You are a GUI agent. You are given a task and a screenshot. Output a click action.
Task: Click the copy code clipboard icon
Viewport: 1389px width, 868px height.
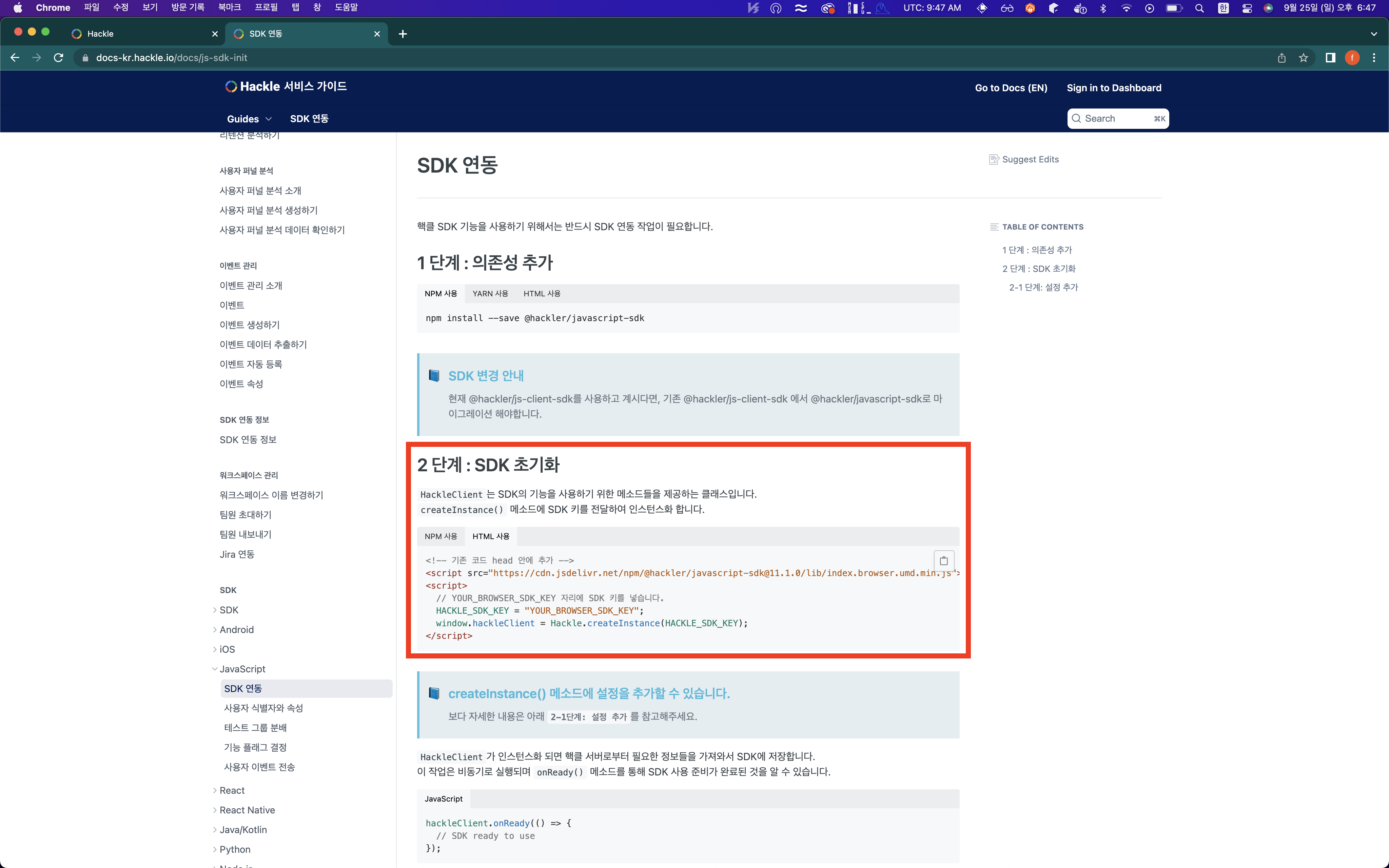point(944,560)
